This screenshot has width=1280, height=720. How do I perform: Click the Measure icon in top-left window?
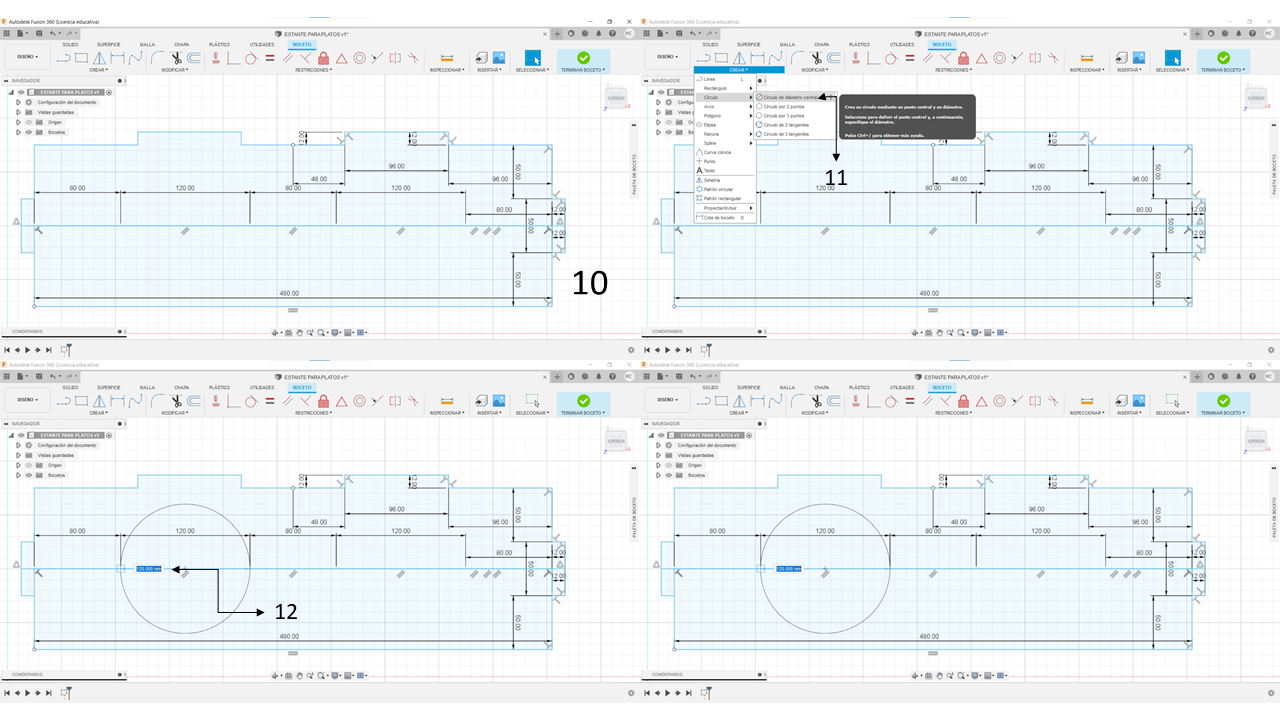(x=447, y=58)
